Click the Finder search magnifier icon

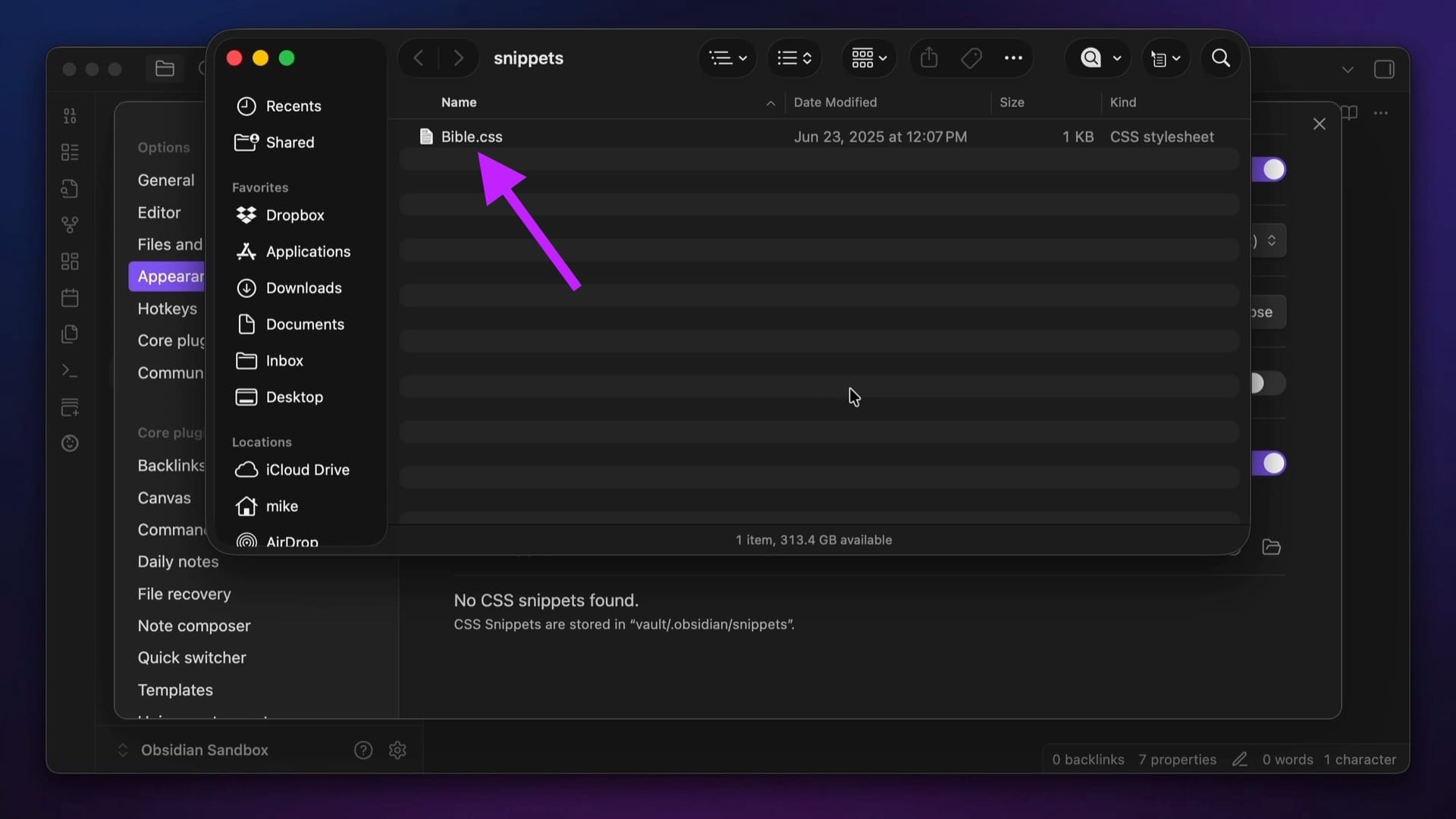pyautogui.click(x=1220, y=58)
